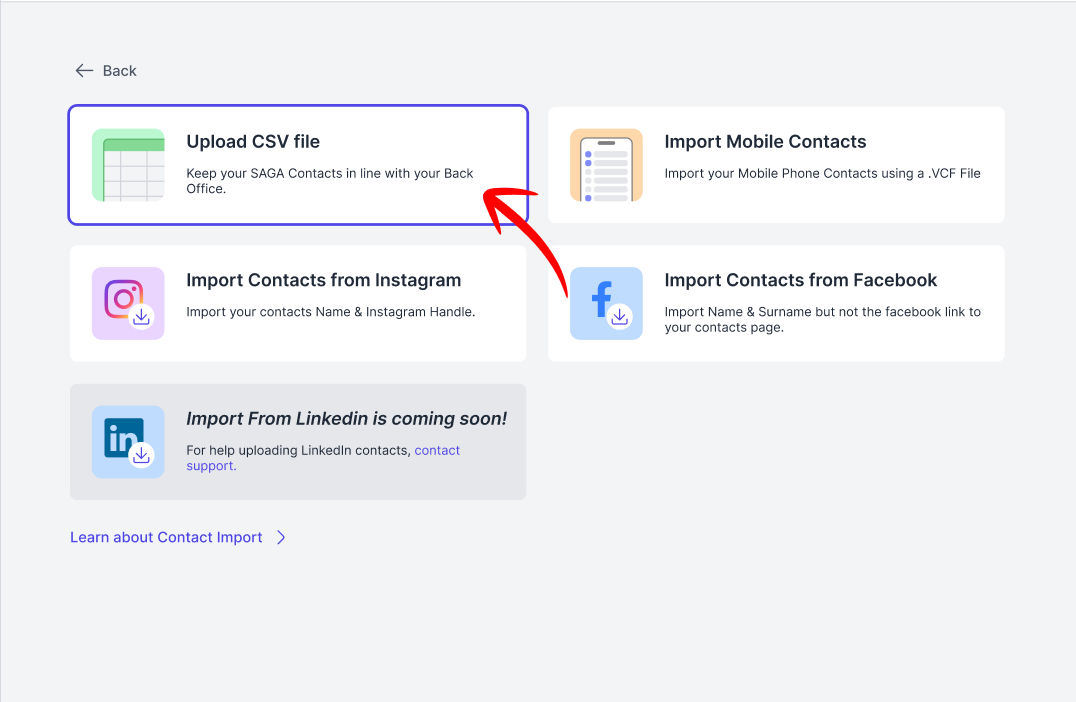Viewport: 1076px width, 702px height.
Task: Expand the Learn about Contact Import chevron
Action: tap(281, 537)
